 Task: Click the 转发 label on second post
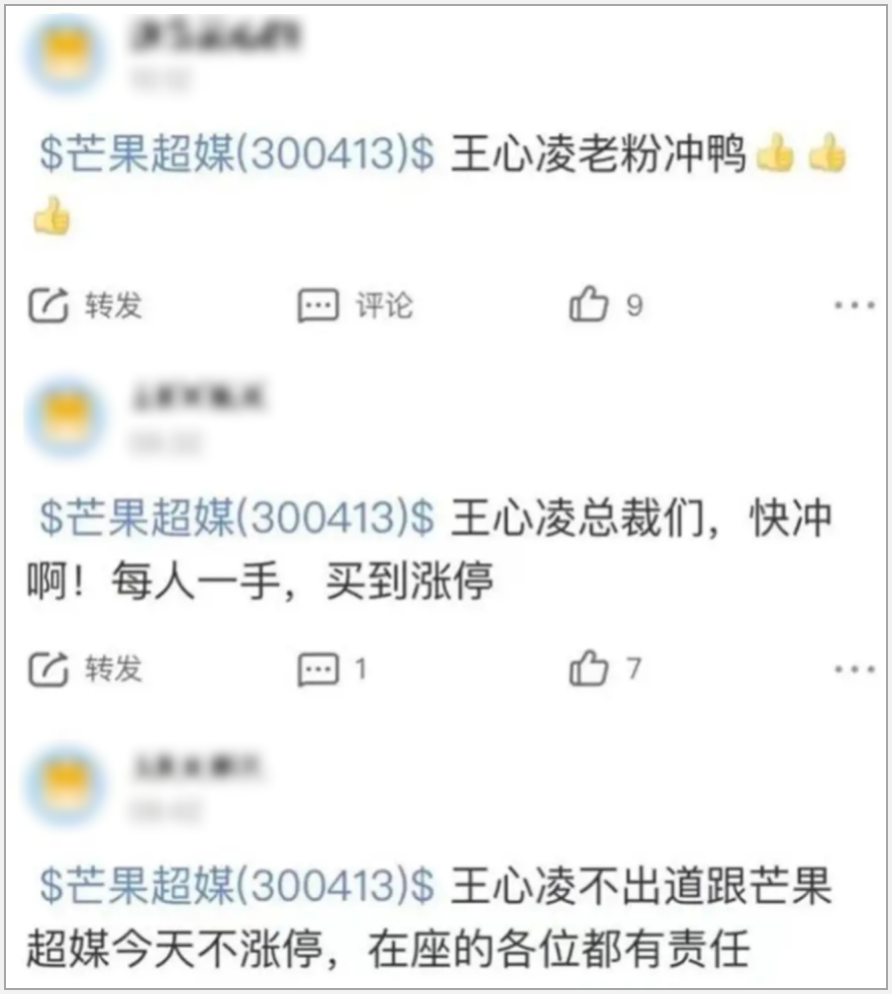point(114,669)
